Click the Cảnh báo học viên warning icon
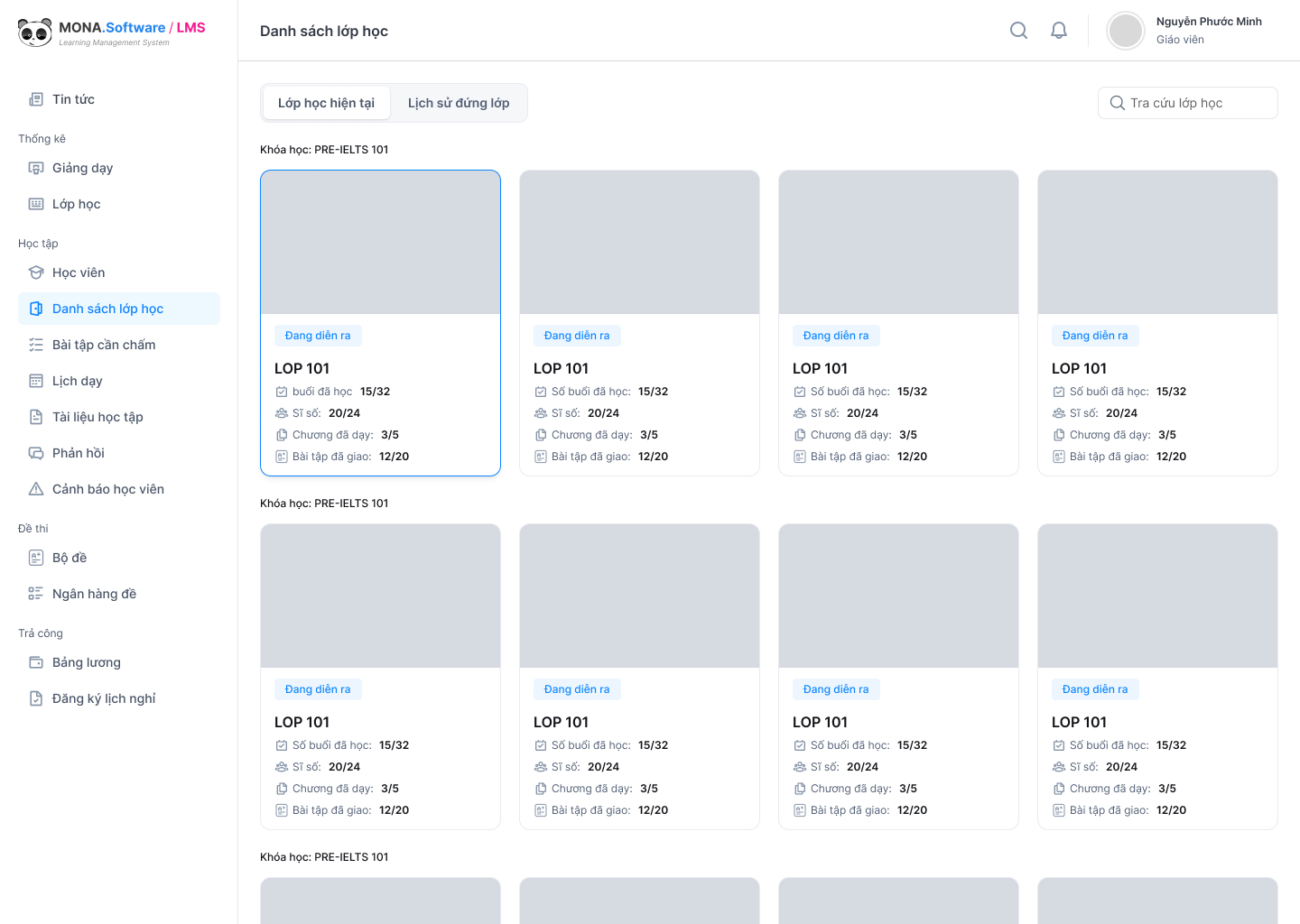 tap(36, 489)
